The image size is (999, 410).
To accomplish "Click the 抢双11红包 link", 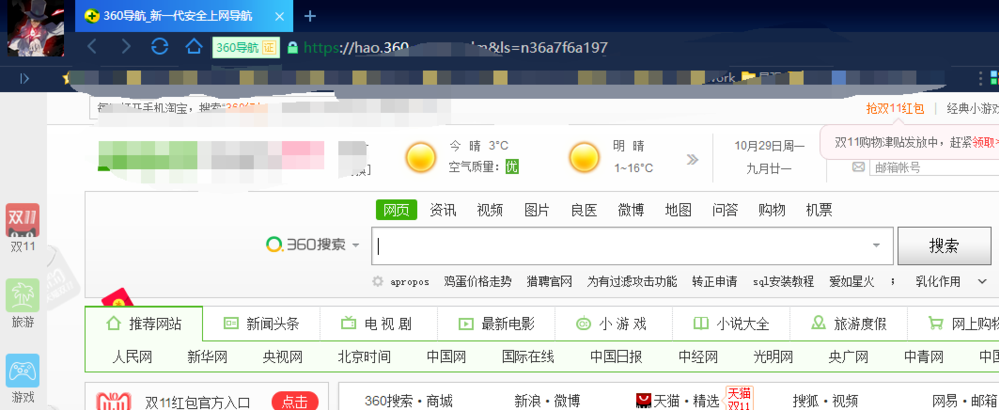I will [895, 108].
